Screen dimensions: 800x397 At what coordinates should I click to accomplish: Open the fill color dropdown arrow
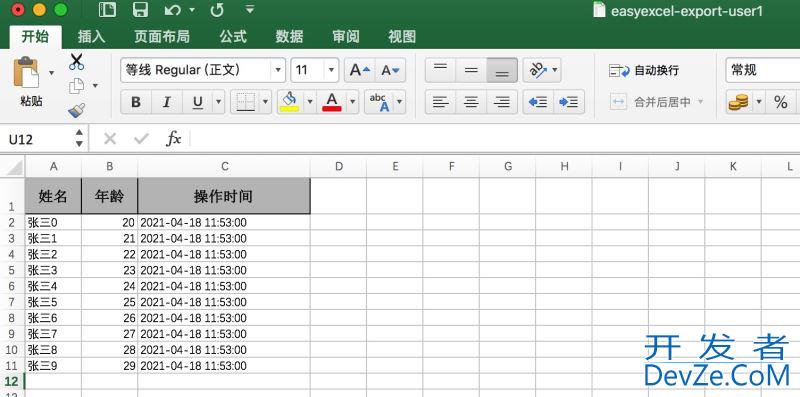pyautogui.click(x=309, y=102)
